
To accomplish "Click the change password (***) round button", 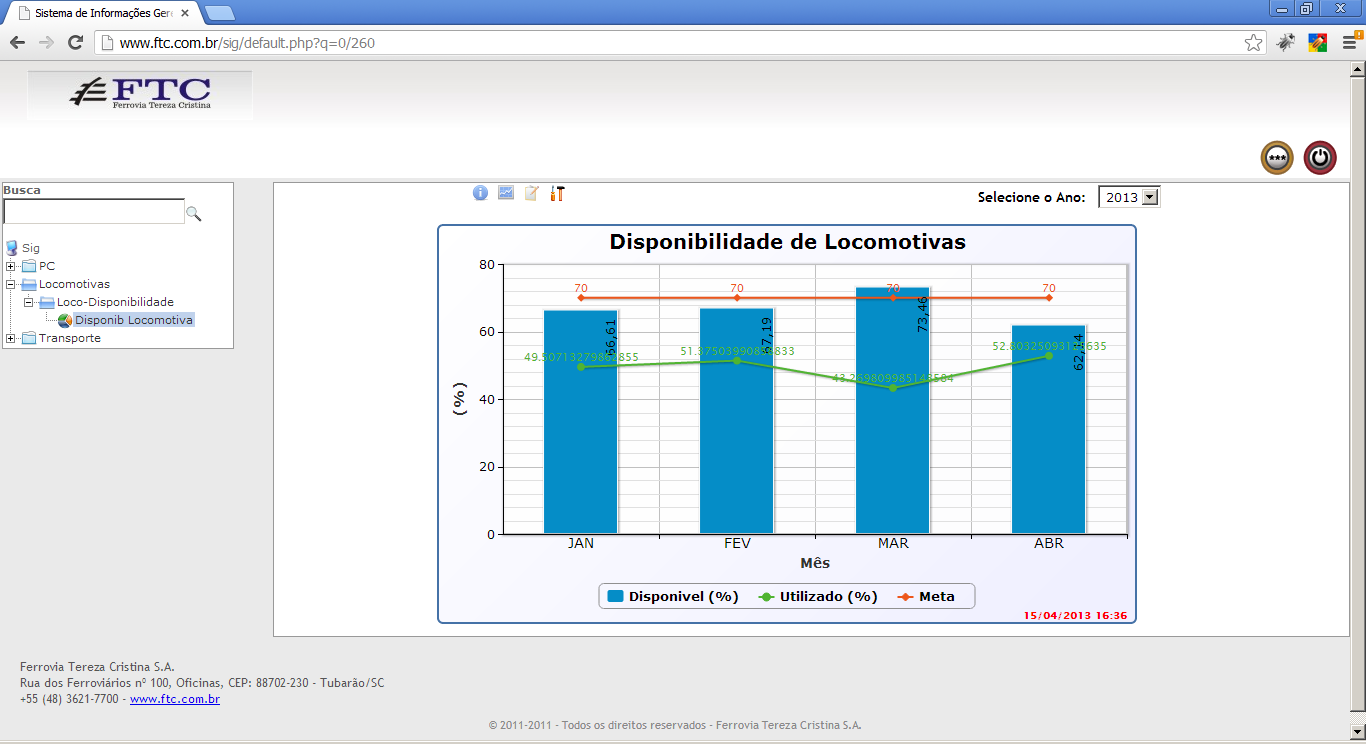I will pos(1277,158).
